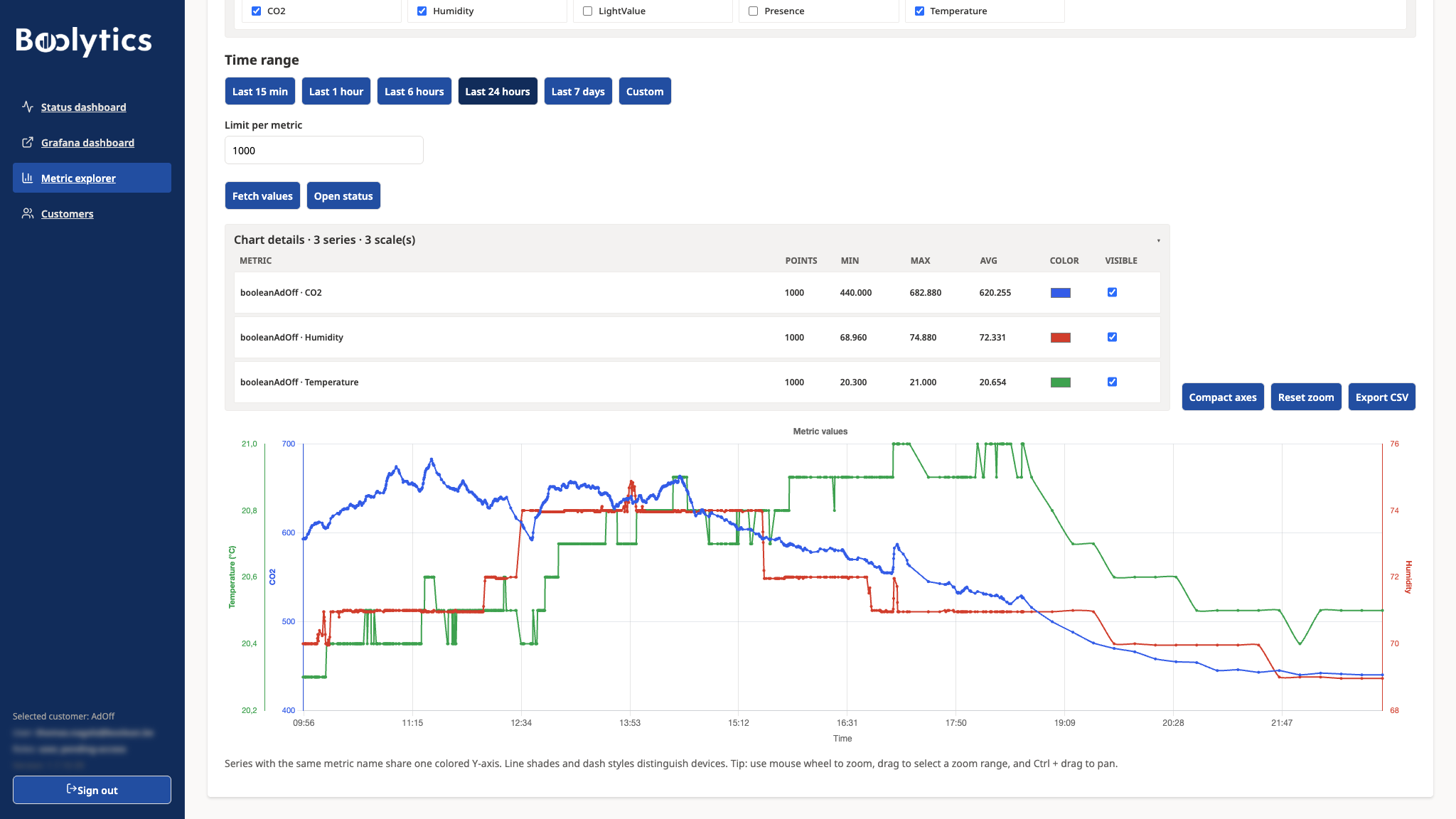The image size is (1456, 819).
Task: Click the red Humidity color swatch
Action: point(1061,338)
